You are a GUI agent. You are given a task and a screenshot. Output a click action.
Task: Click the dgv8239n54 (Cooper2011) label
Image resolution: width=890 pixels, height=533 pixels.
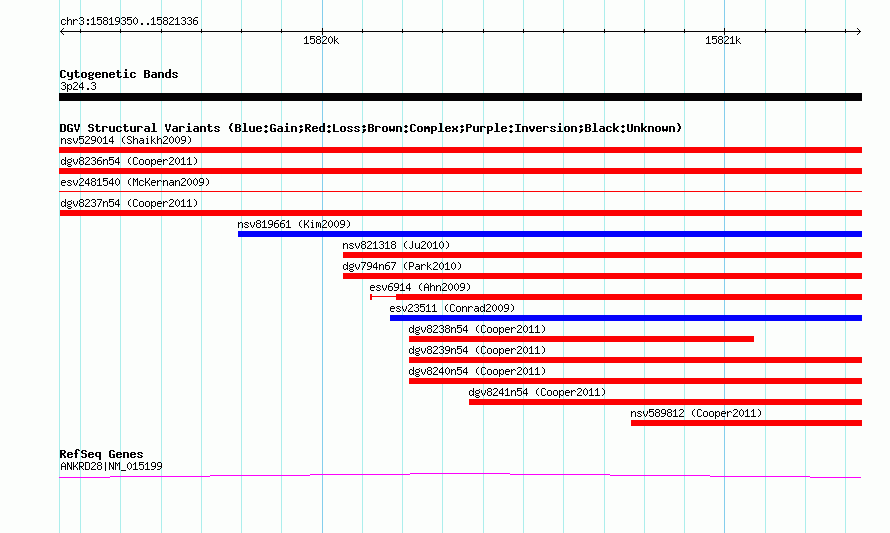coord(477,350)
